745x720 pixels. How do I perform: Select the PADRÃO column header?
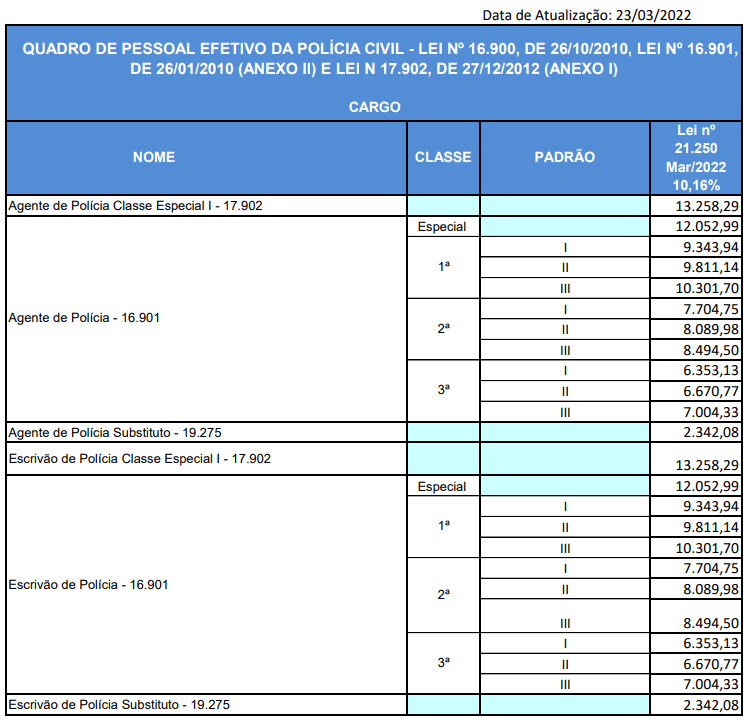(x=564, y=157)
